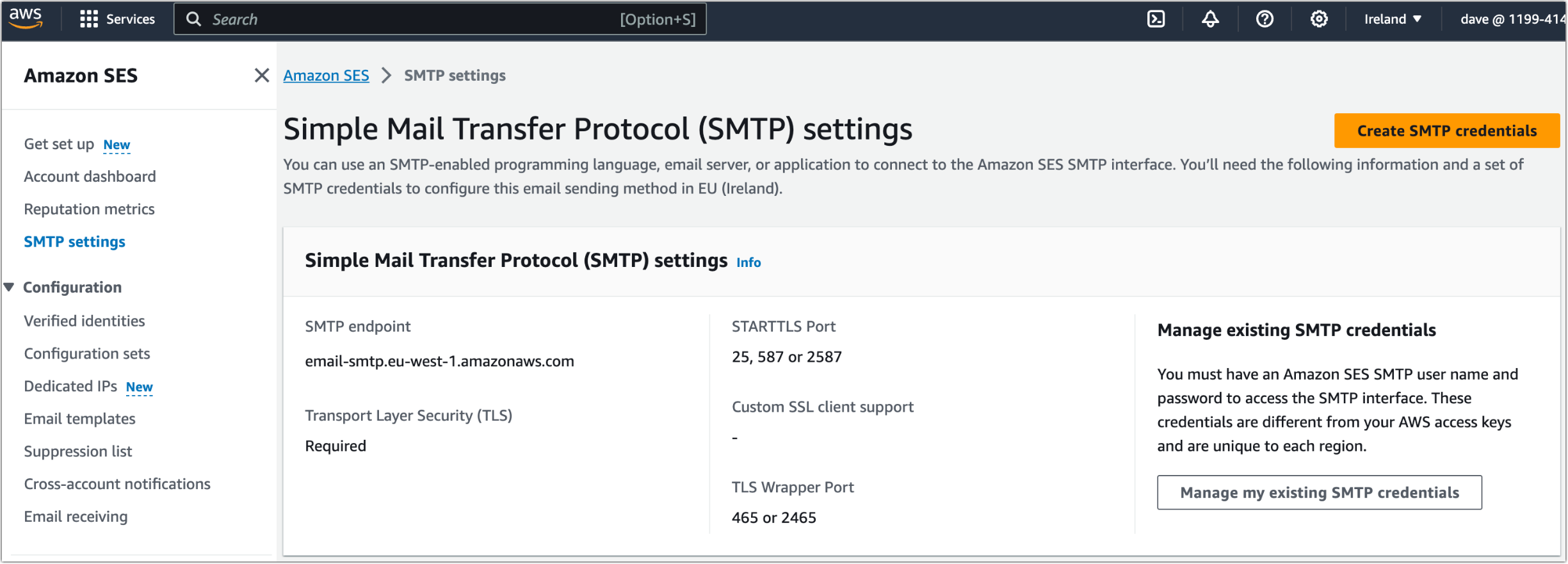Image resolution: width=1568 pixels, height=564 pixels.
Task: Click the Create SMTP credentials button
Action: point(1446,130)
